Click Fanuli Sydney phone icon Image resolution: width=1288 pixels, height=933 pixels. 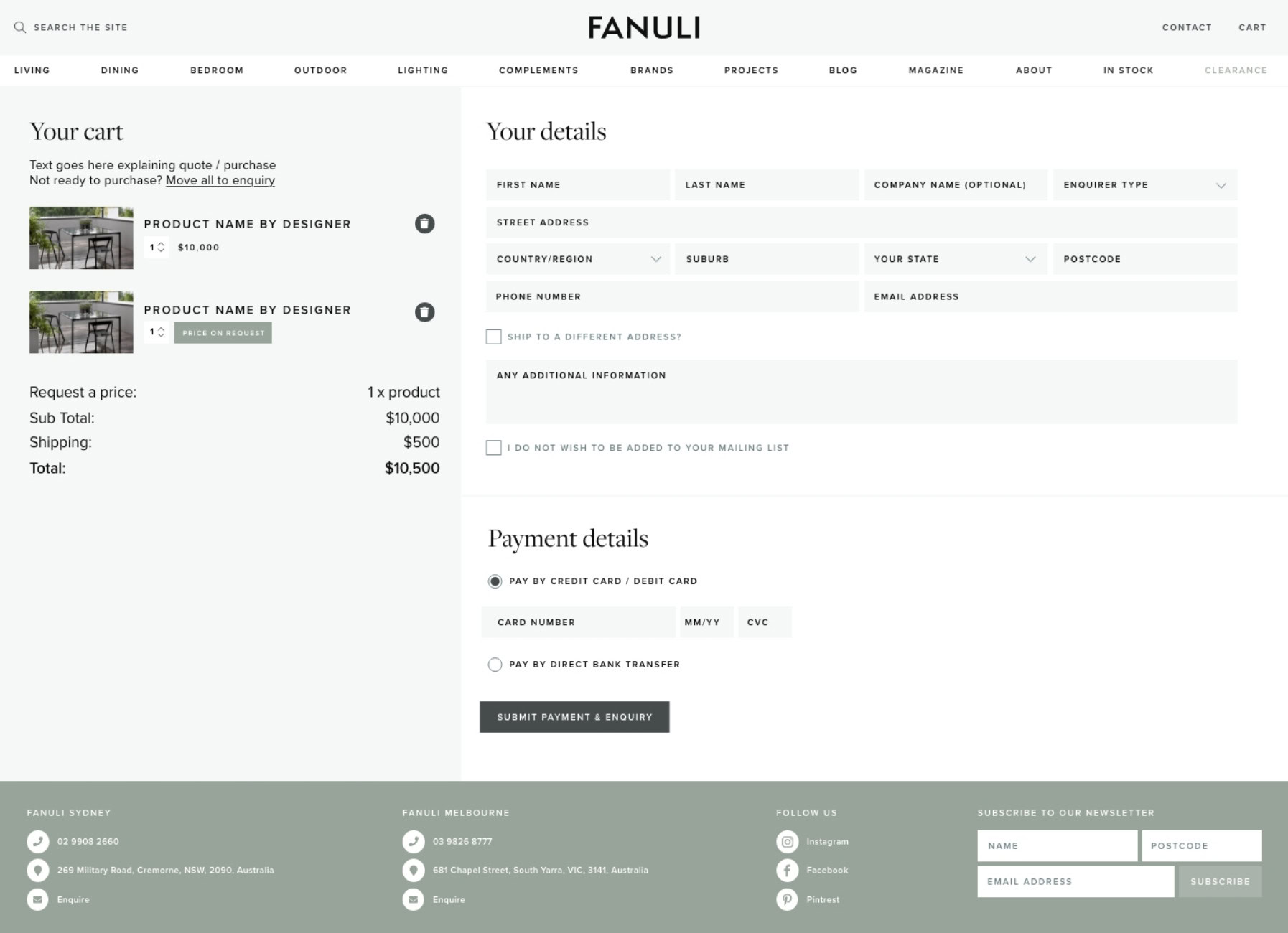click(x=38, y=841)
